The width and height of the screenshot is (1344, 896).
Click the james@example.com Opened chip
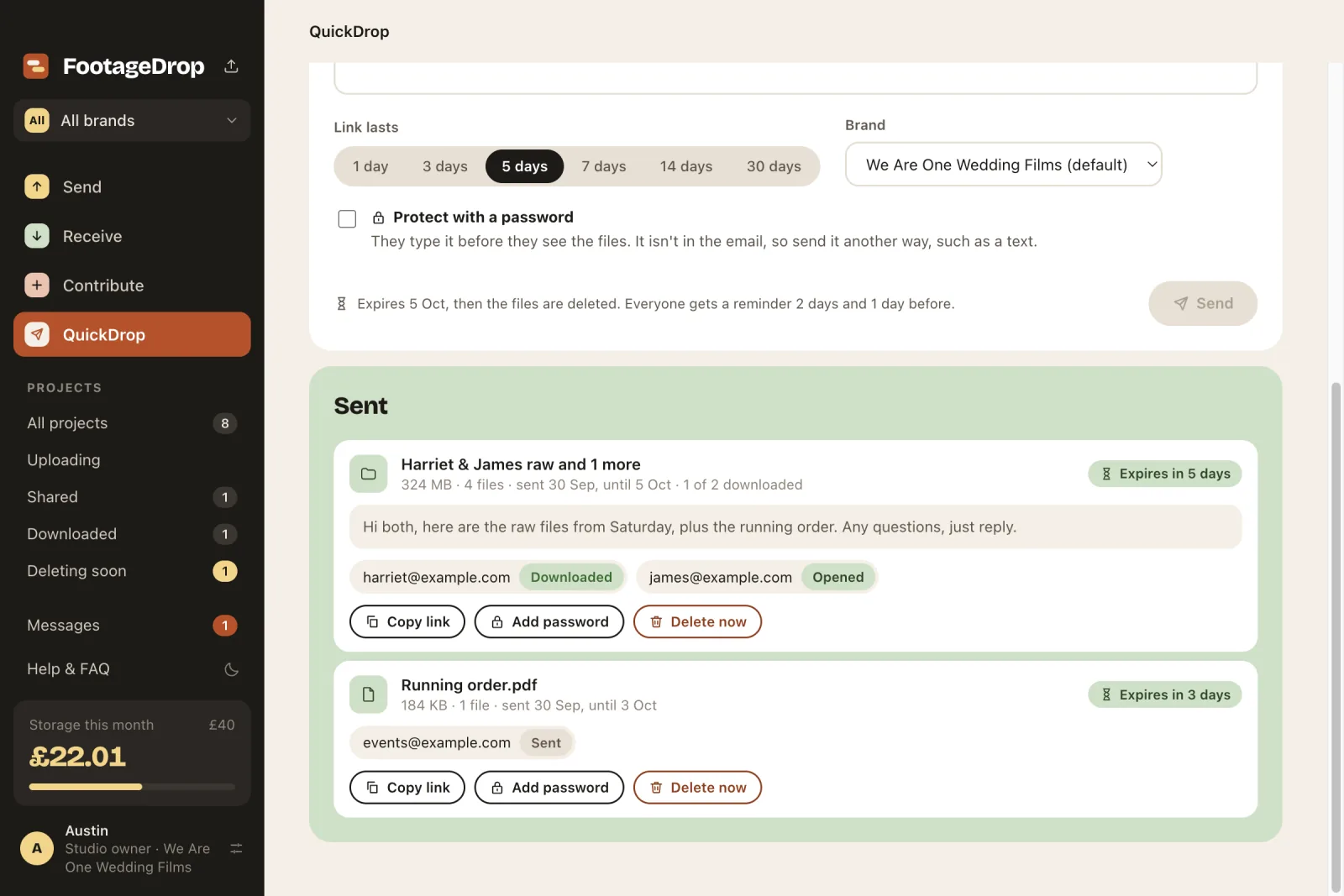pos(757,577)
